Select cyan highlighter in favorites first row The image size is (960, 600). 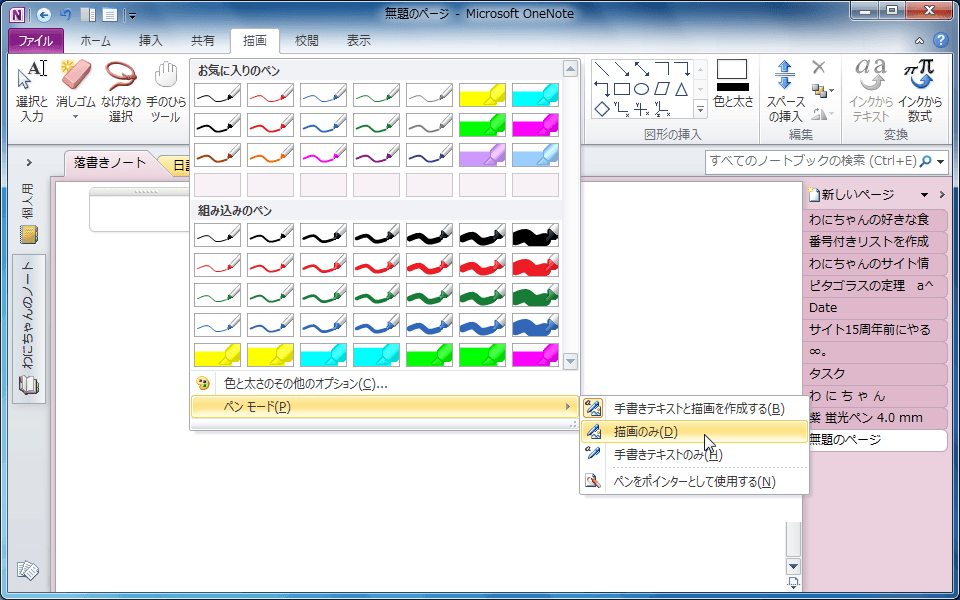pyautogui.click(x=536, y=95)
